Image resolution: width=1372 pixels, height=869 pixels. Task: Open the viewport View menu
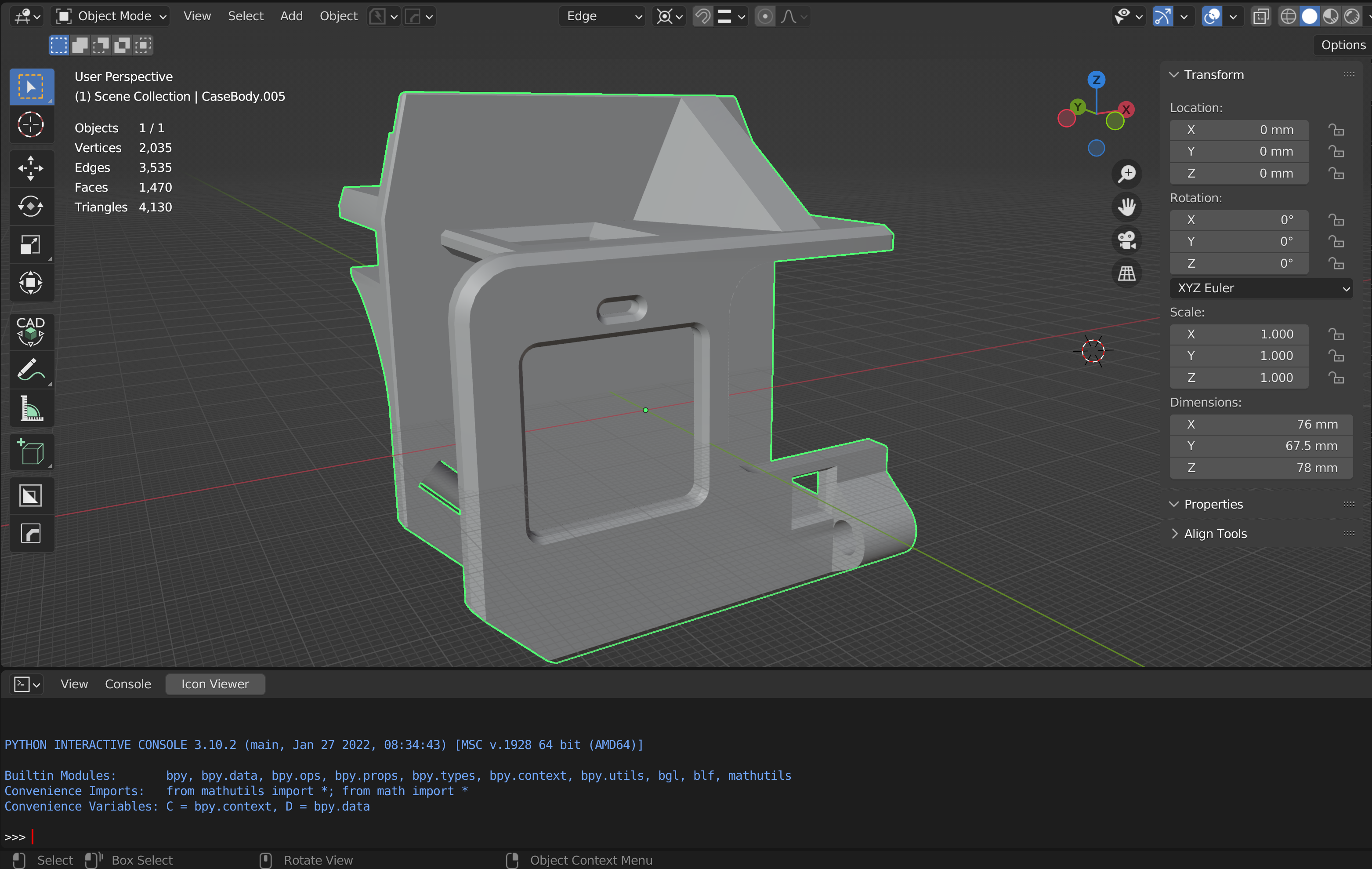pos(197,17)
